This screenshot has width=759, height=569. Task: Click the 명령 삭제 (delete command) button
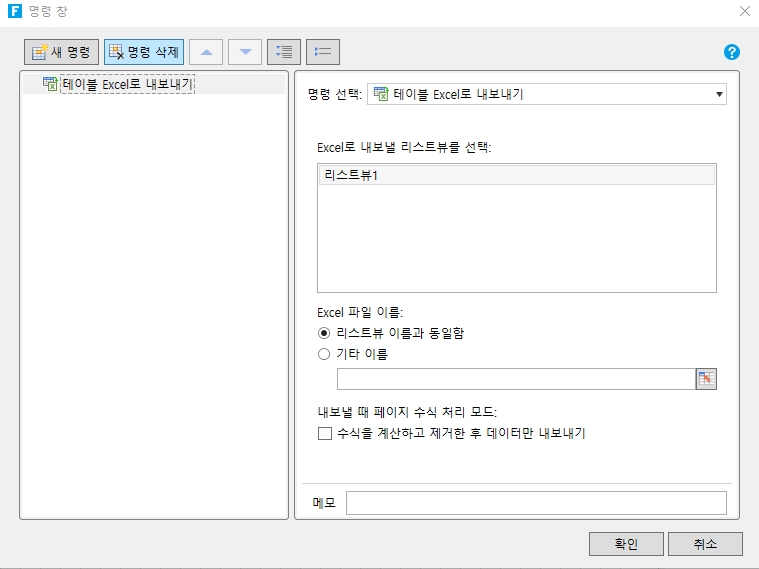click(144, 52)
